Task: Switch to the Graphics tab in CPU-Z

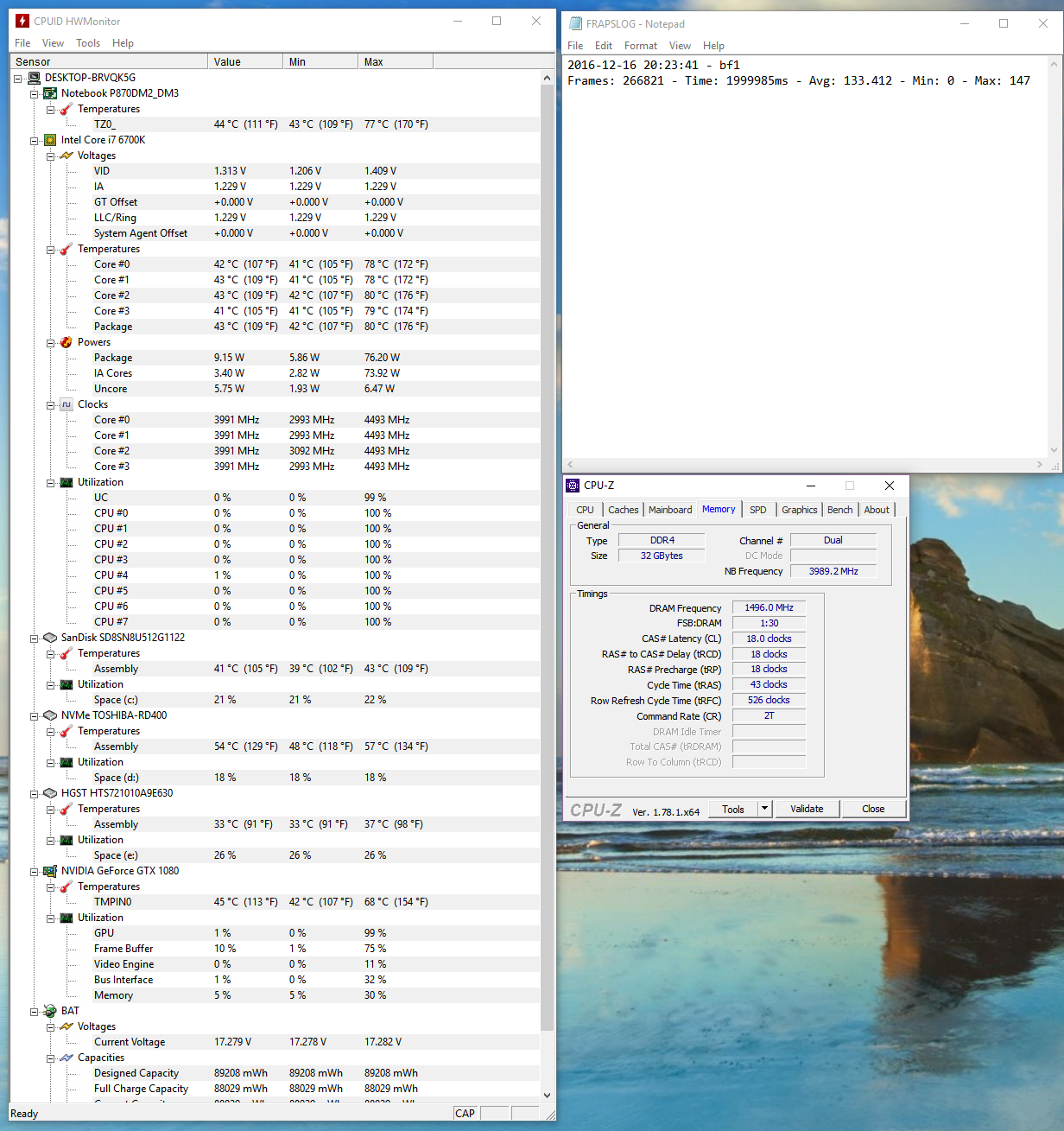Action: pos(800,510)
